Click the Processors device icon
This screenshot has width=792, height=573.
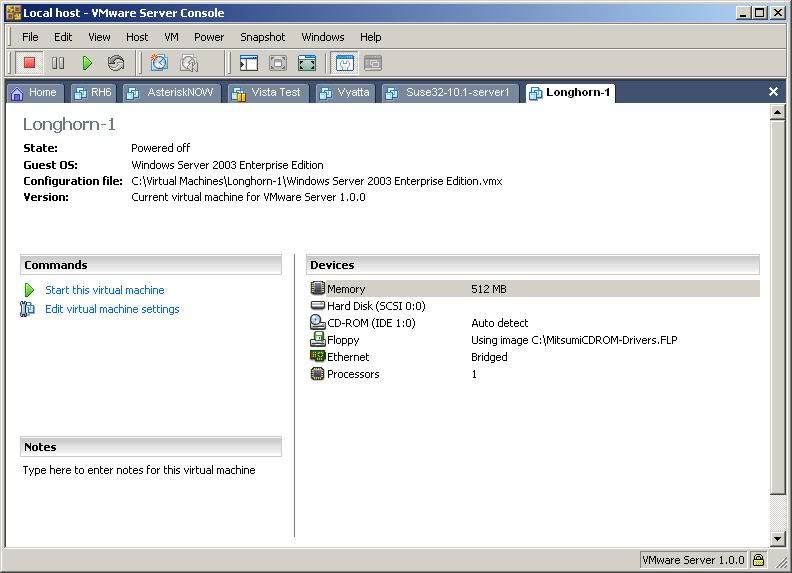pos(317,374)
